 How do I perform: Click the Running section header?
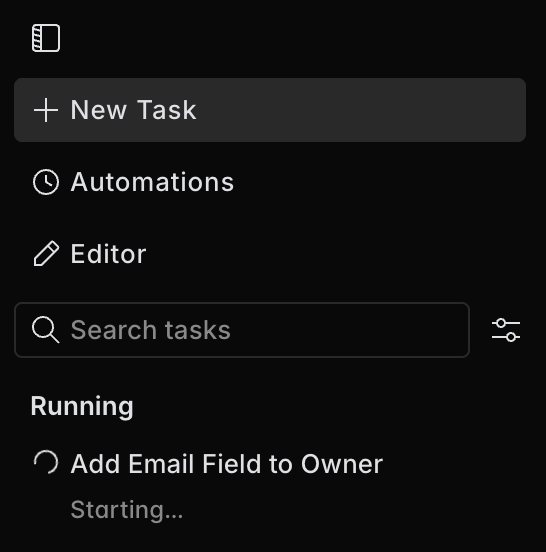82,406
